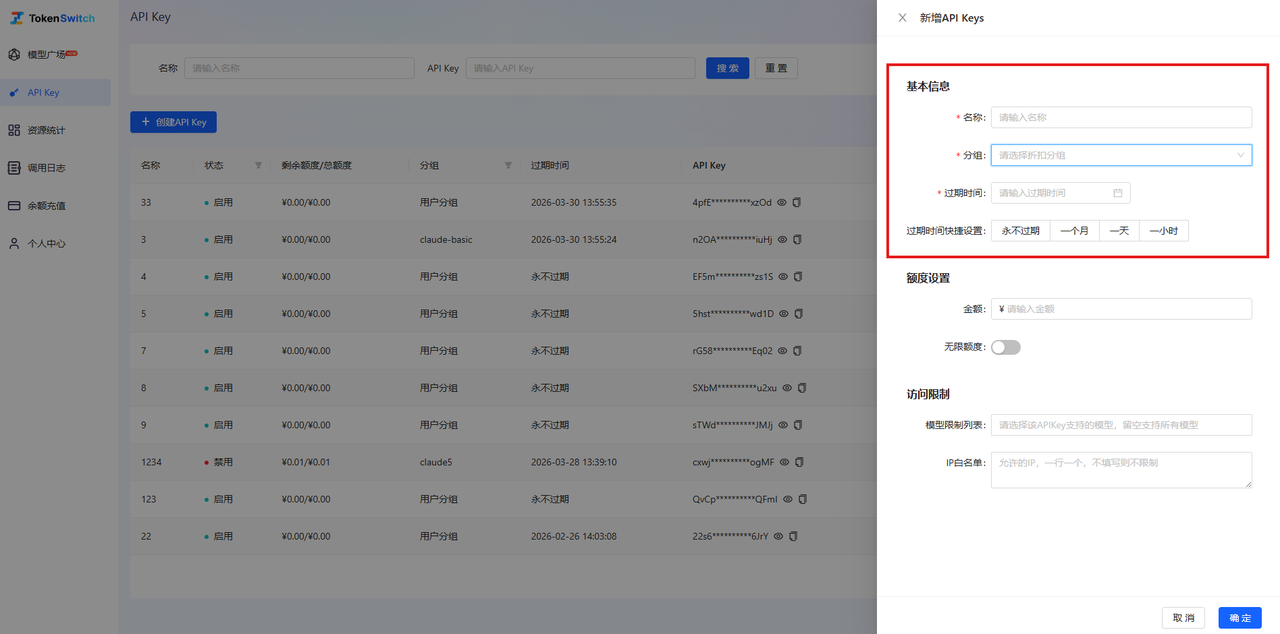Reveal the API key starting with SXbM
The width and height of the screenshot is (1280, 634).
click(787, 388)
